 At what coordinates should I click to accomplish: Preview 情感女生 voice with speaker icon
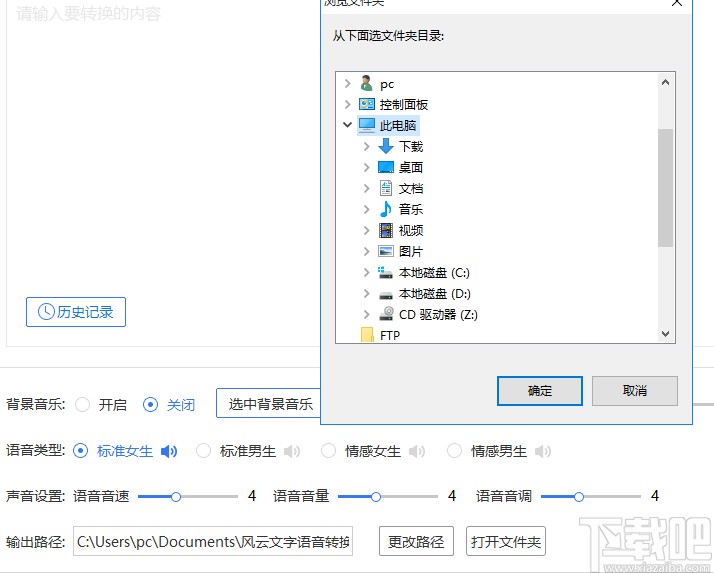click(x=417, y=451)
